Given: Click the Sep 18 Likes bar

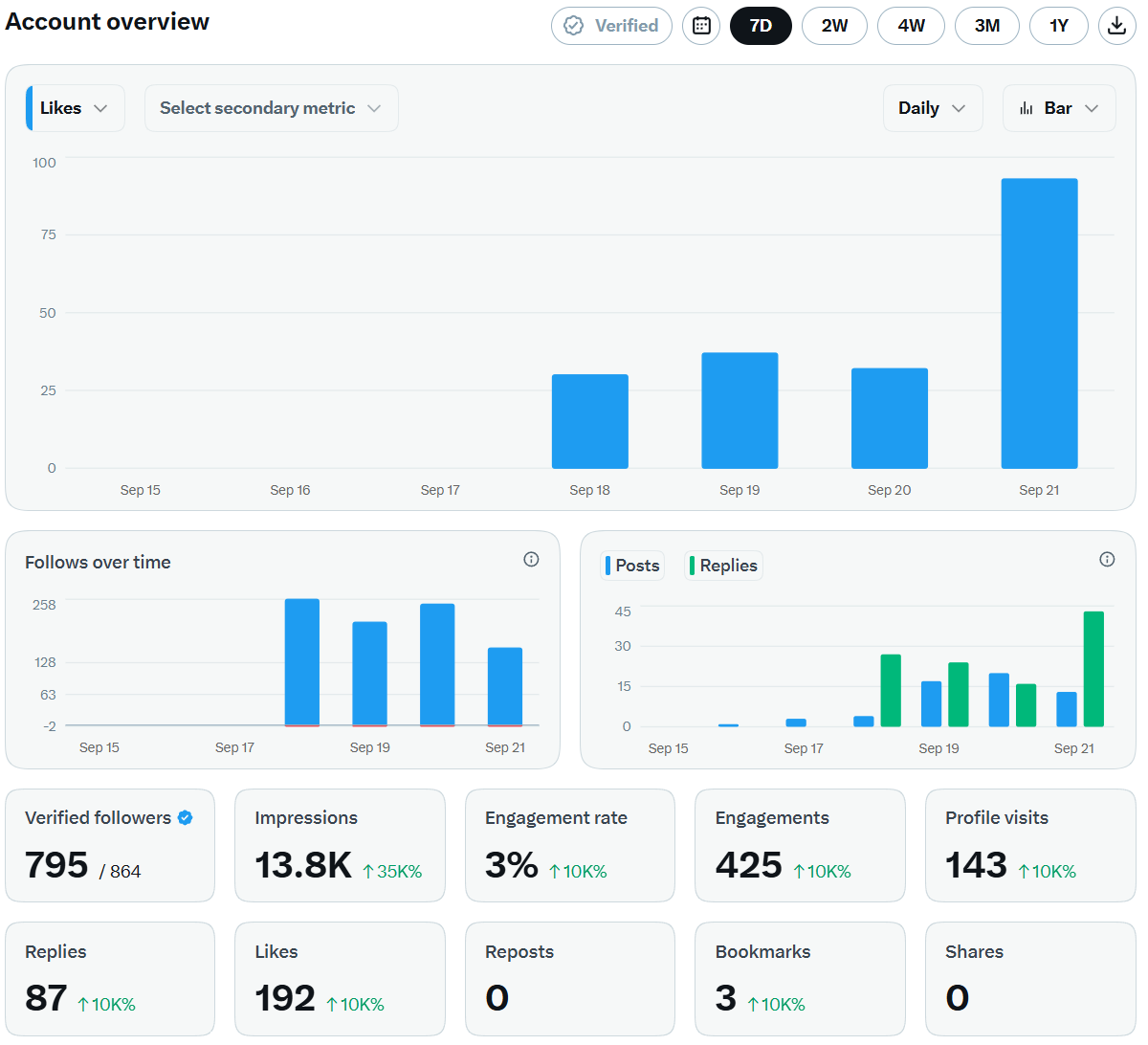Looking at the screenshot, I should click(590, 421).
